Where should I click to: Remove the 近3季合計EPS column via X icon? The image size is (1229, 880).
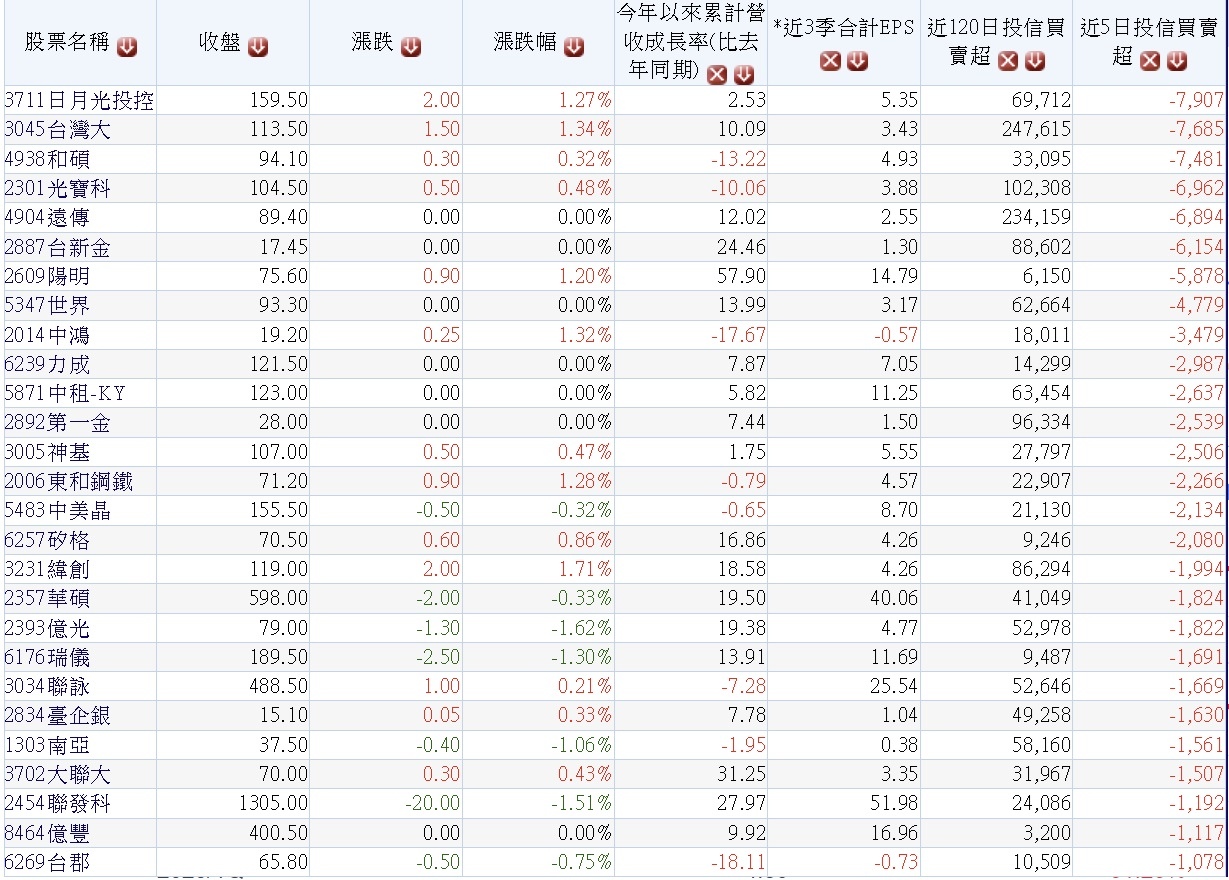tap(830, 62)
